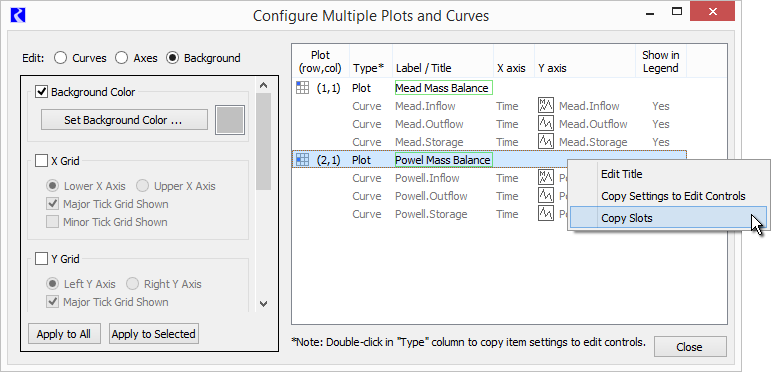This screenshot has width=771, height=372.
Task: Click the Mead Mass Balance title cell
Action: pos(444,88)
